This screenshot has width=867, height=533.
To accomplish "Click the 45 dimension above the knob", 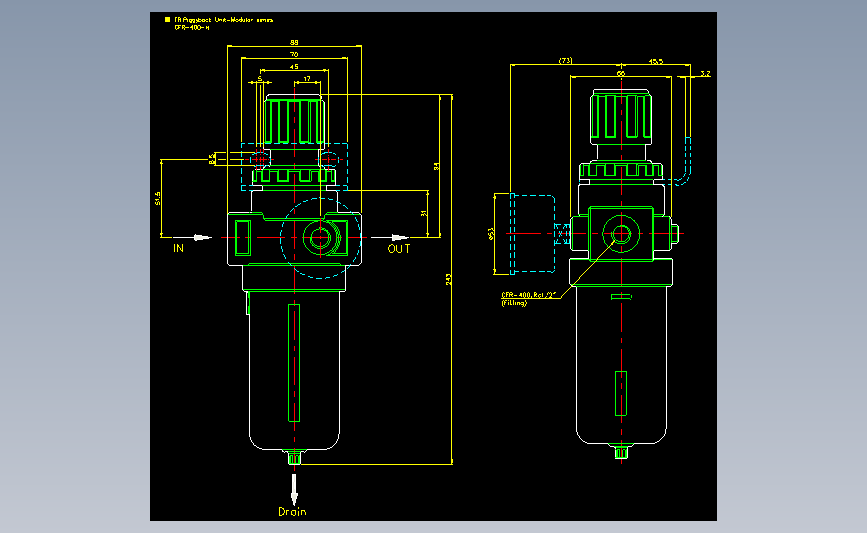I will [x=294, y=67].
